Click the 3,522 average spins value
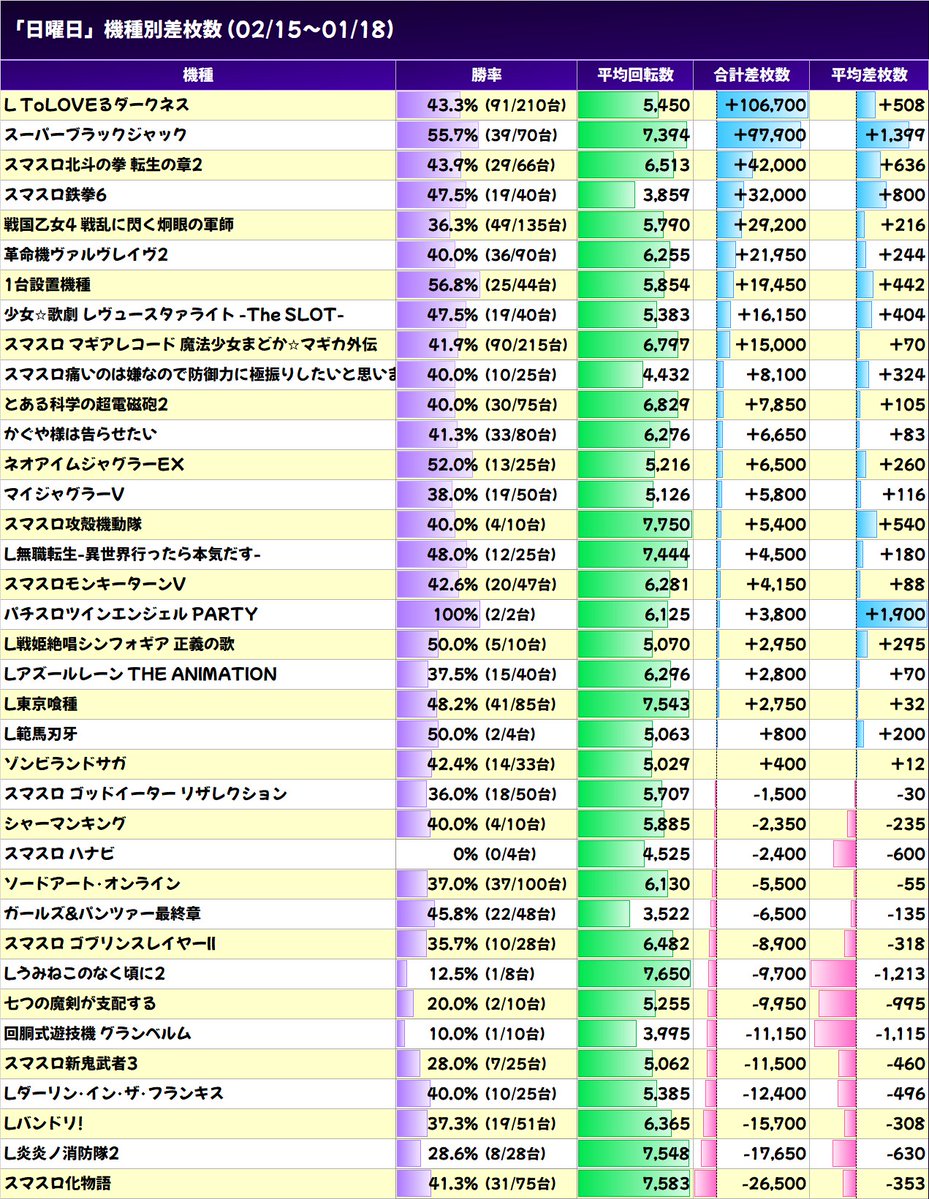Image resolution: width=929 pixels, height=1199 pixels. click(x=666, y=913)
